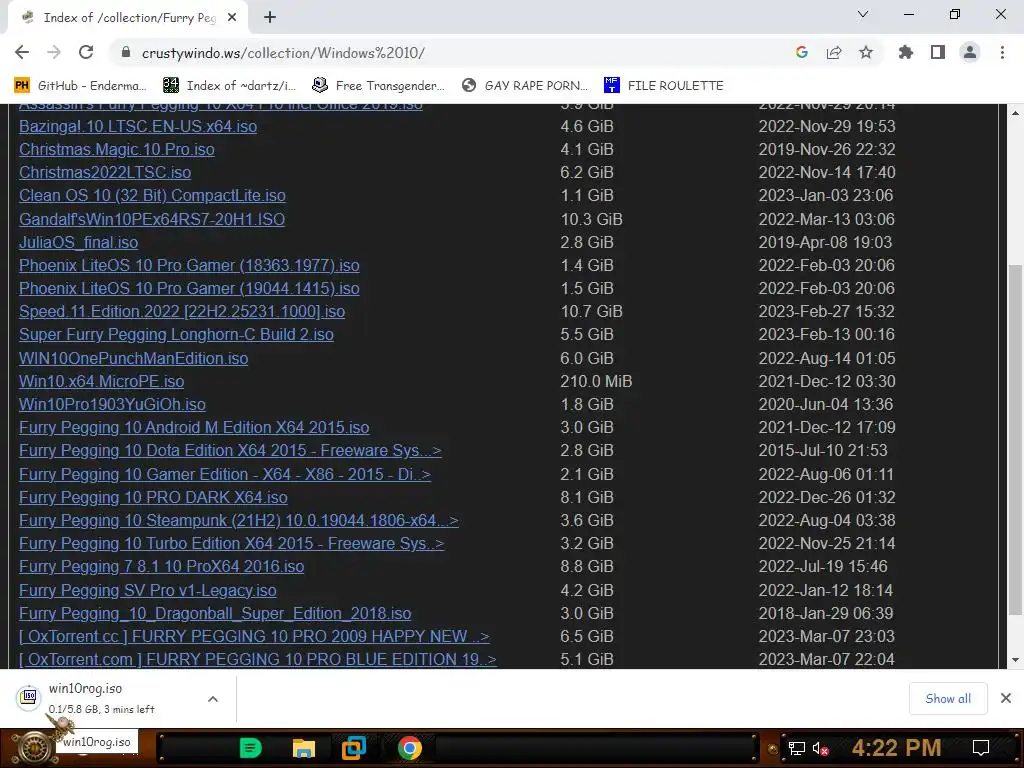This screenshot has height=768, width=1024.
Task: Click the '[ OxTorrent.com ]' BLUE EDITION link
Action: pyautogui.click(x=258, y=660)
